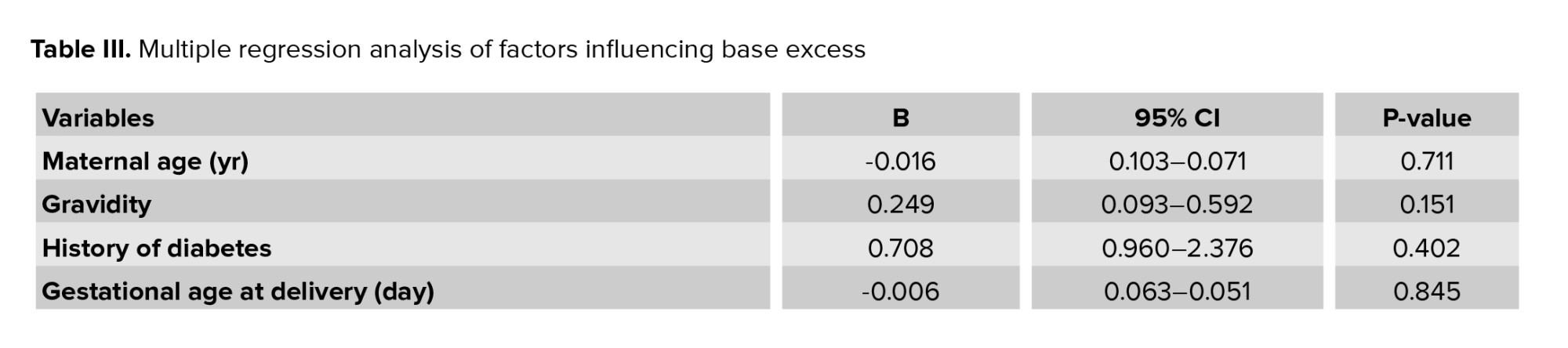Click the Table III title caption

coord(448,49)
